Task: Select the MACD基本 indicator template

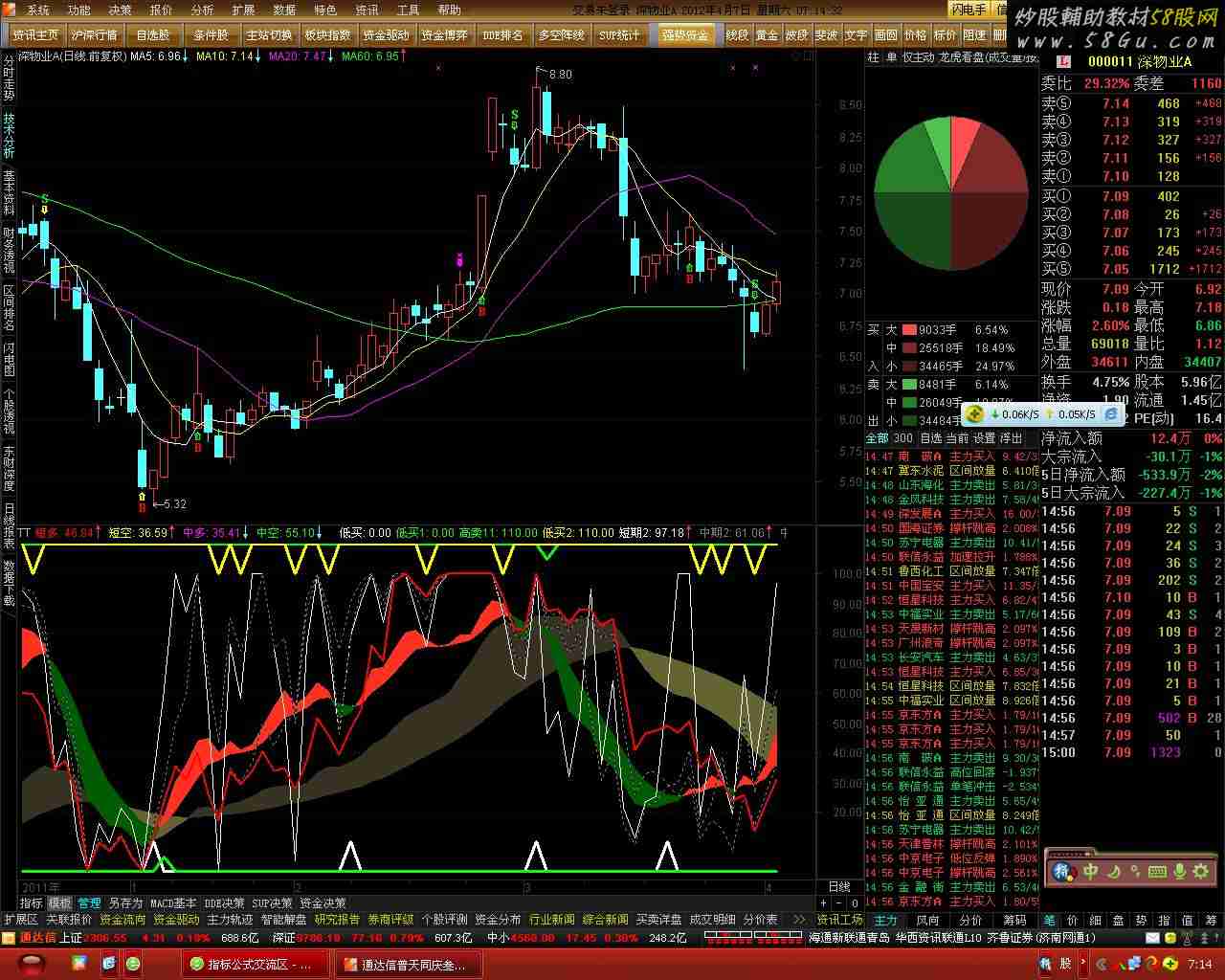Action: tap(173, 902)
